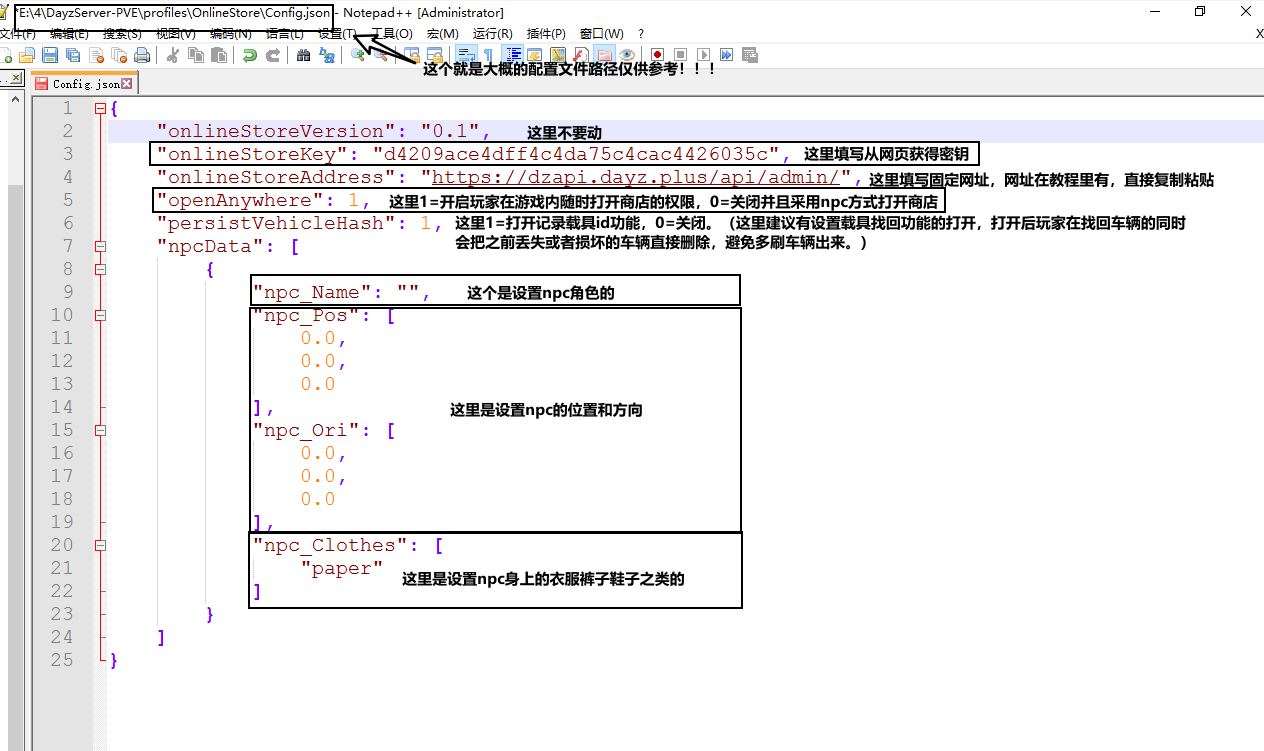Click the Cut scissors icon

click(172, 55)
